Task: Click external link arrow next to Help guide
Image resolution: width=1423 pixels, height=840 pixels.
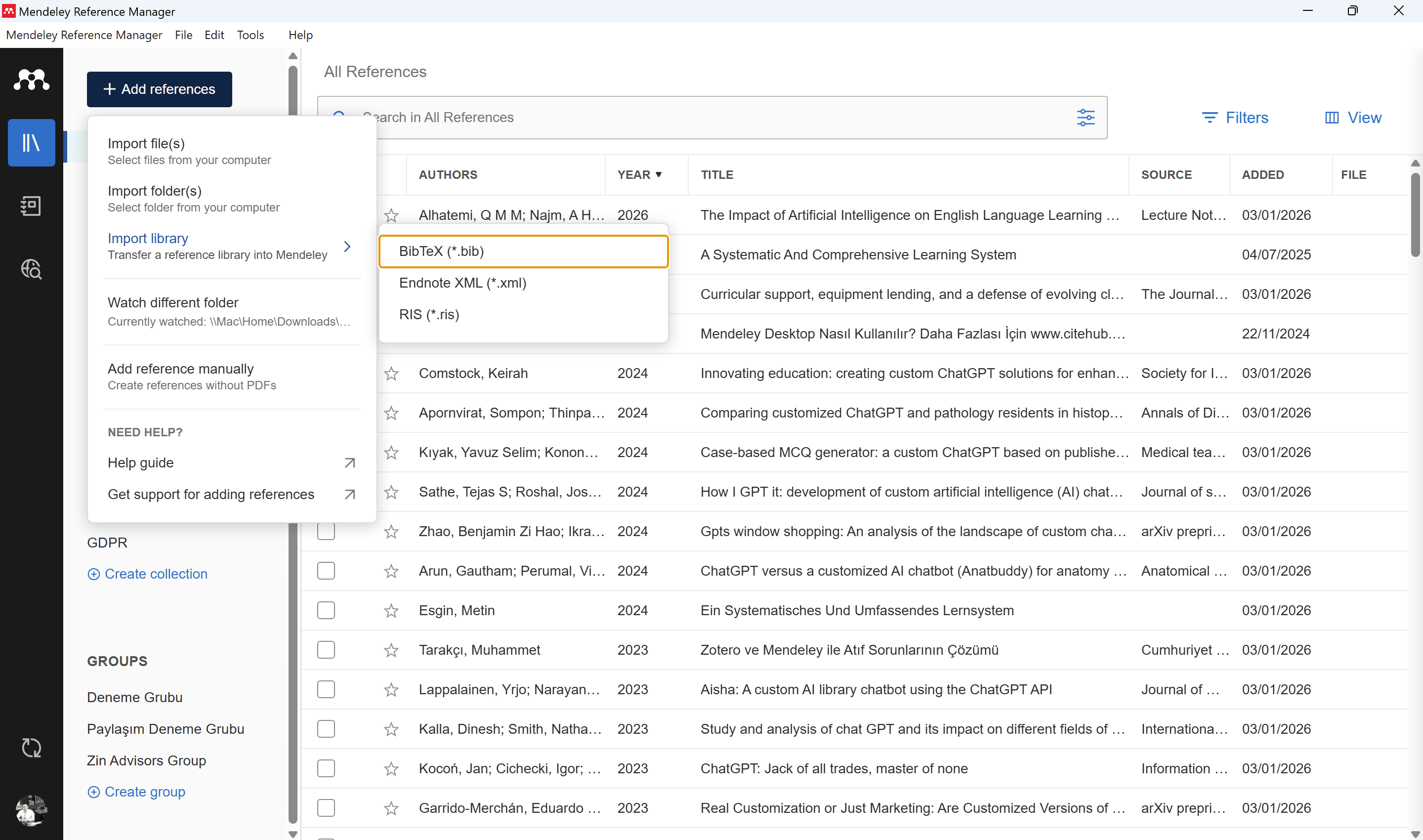Action: tap(350, 463)
